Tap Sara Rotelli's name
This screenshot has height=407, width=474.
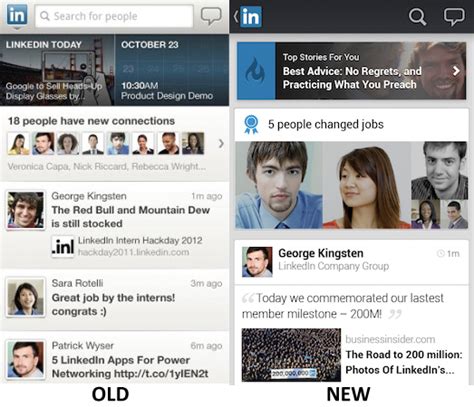pos(77,283)
